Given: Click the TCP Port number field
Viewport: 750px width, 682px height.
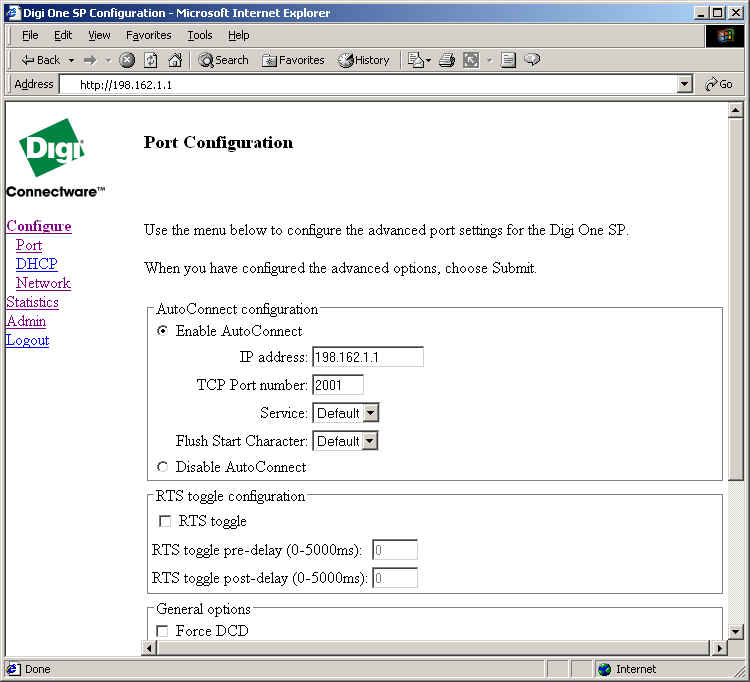Looking at the screenshot, I should [x=338, y=385].
